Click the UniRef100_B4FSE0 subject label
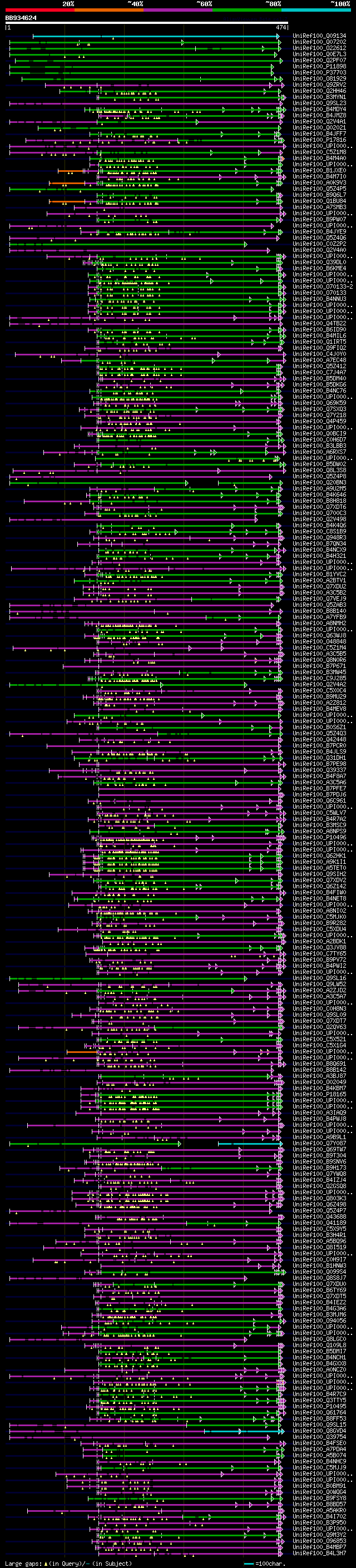 pos(319,1443)
